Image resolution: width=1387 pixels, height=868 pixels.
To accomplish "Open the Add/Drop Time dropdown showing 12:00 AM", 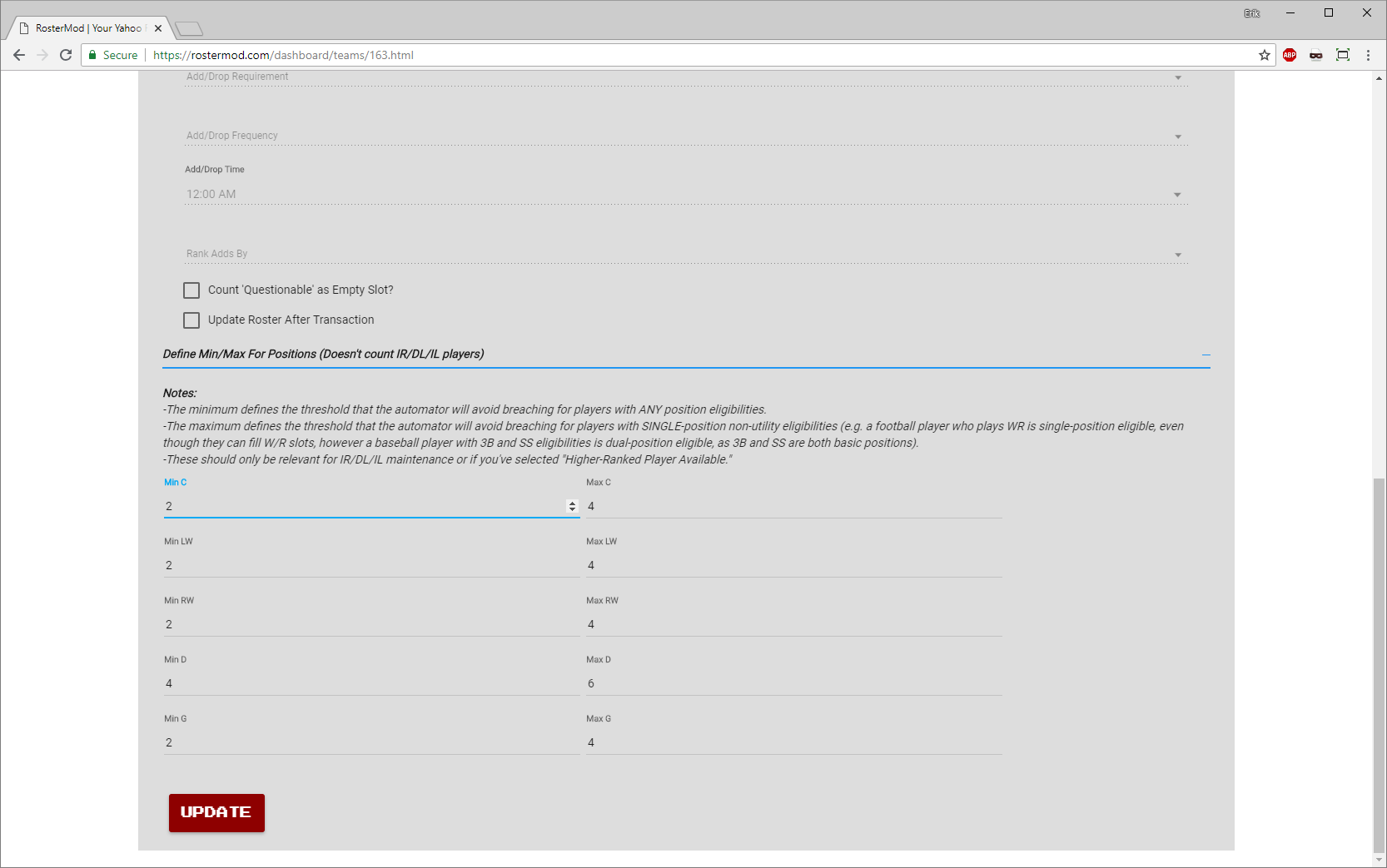I will [686, 195].
